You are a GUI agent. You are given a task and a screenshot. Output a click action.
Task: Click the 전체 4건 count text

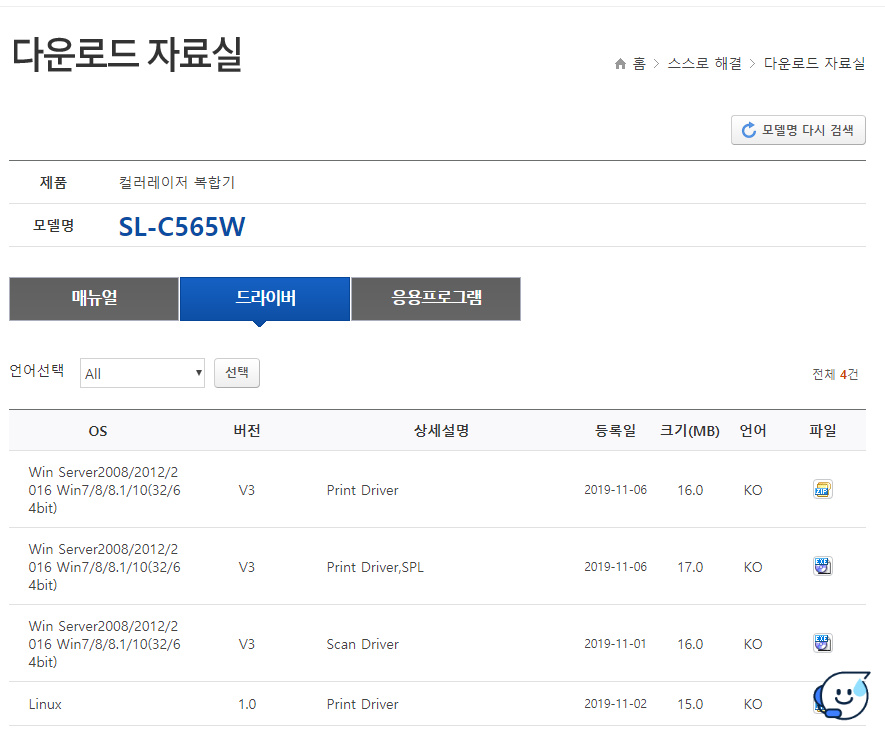point(835,374)
